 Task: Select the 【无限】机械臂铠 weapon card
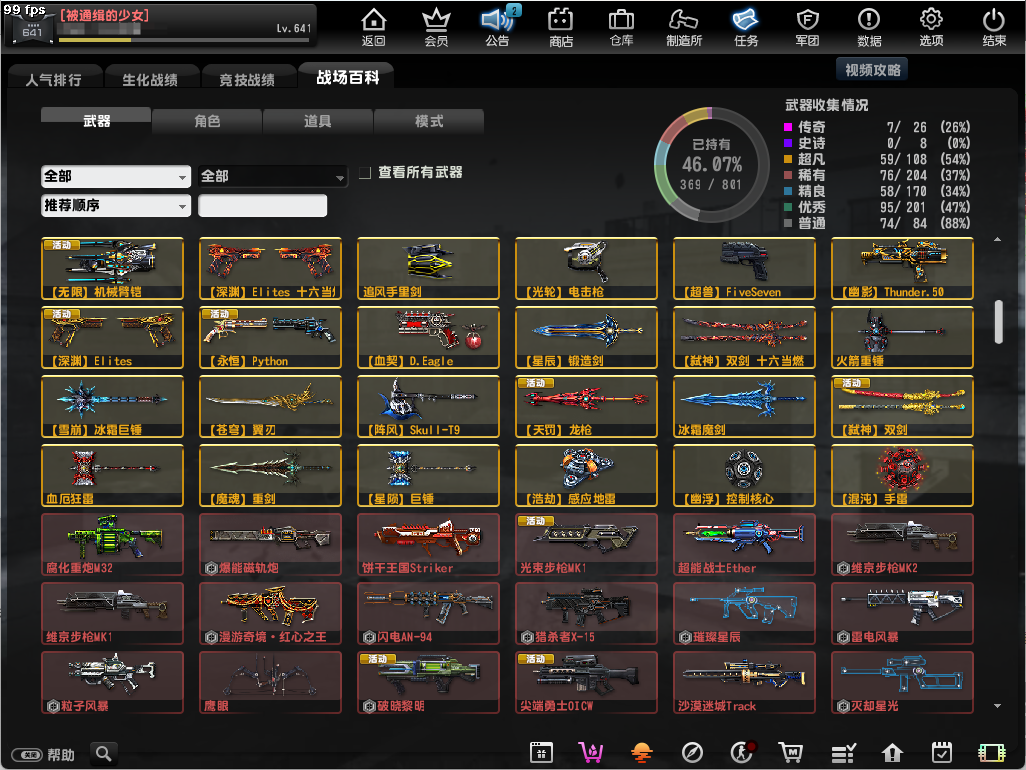(112, 268)
